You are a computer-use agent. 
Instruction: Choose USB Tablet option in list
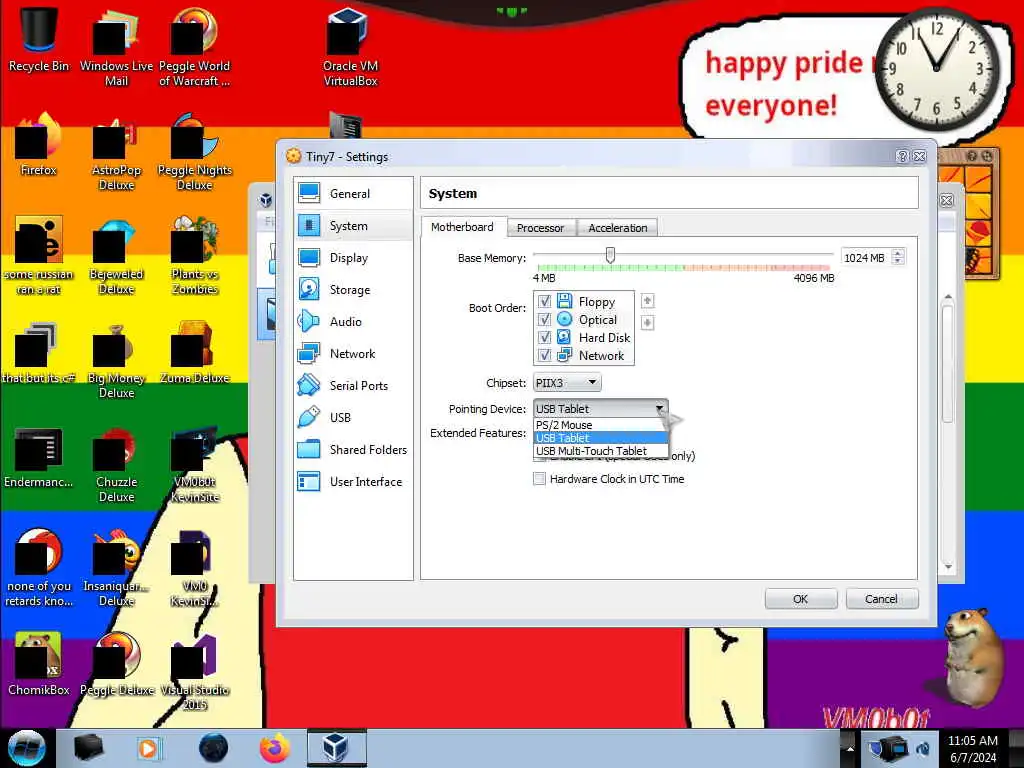point(601,438)
